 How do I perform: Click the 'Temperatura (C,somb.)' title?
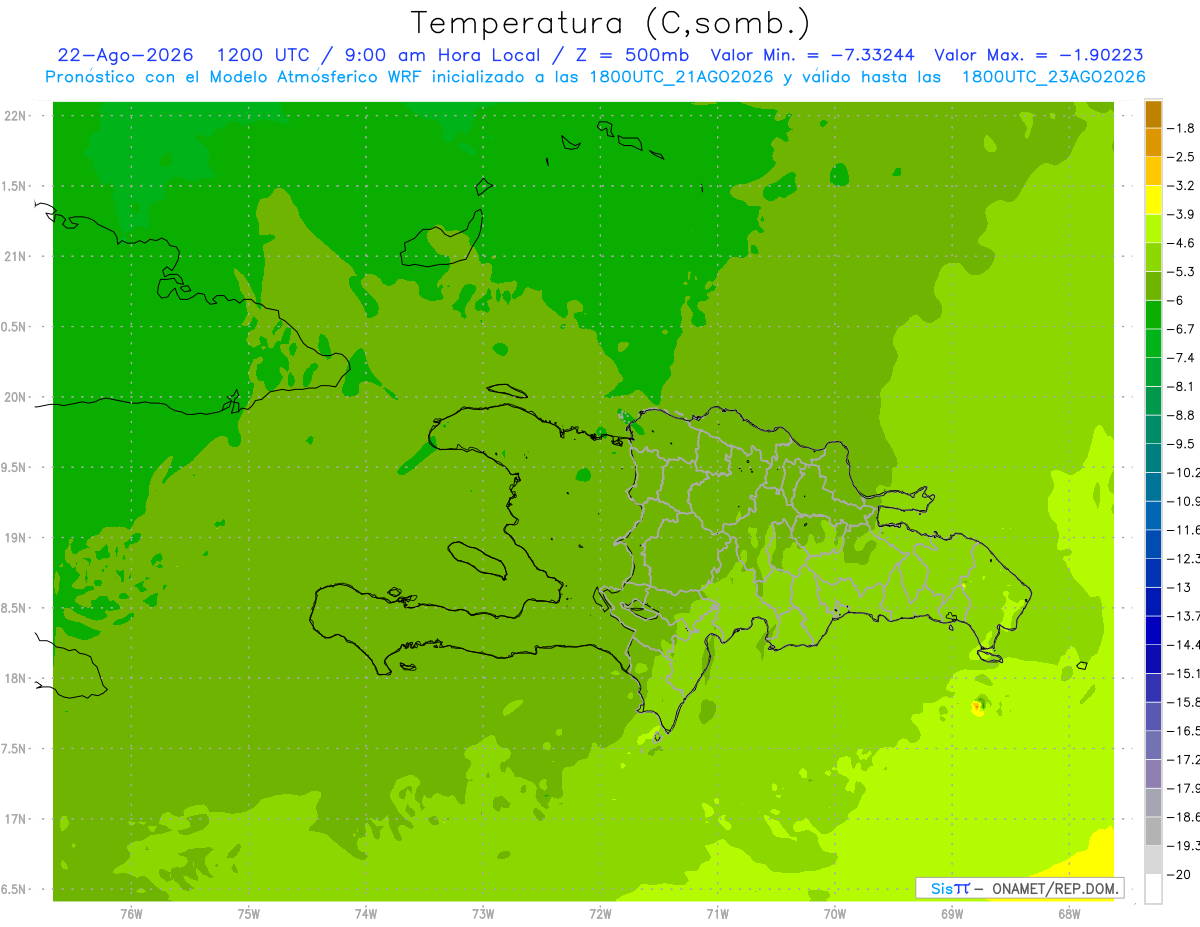pos(611,23)
